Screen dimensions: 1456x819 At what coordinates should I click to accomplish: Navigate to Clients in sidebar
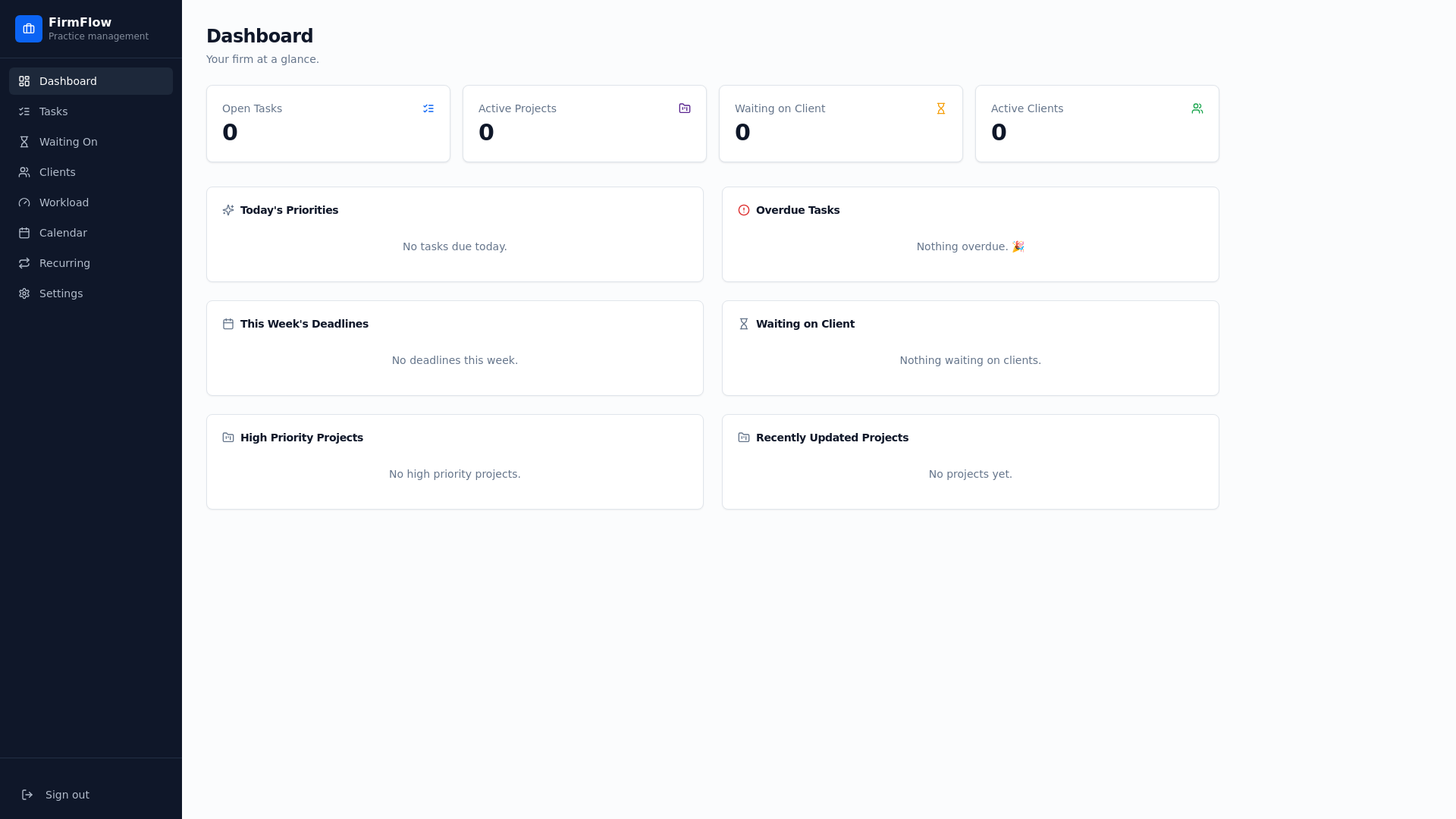91,172
